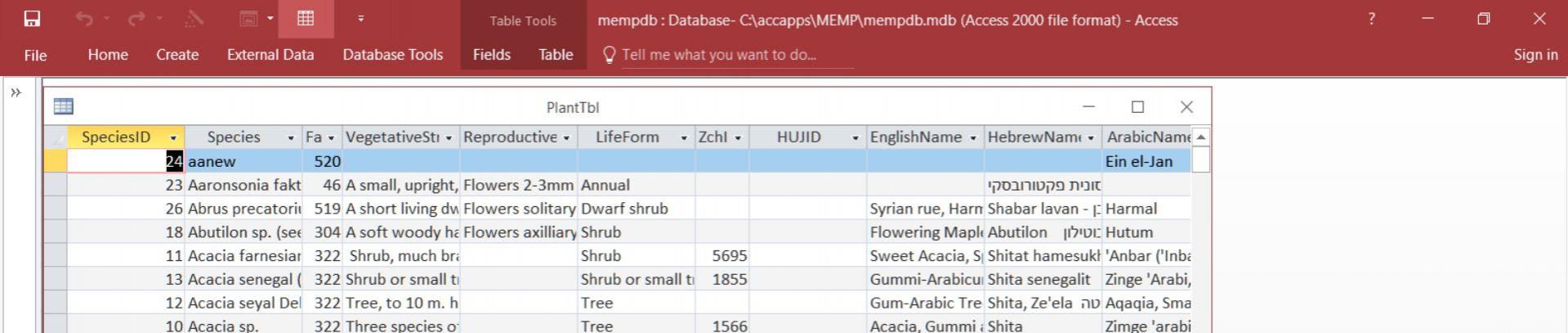Open the EnglishName column filter dropdown
The height and width of the screenshot is (333, 1568).
point(973,137)
